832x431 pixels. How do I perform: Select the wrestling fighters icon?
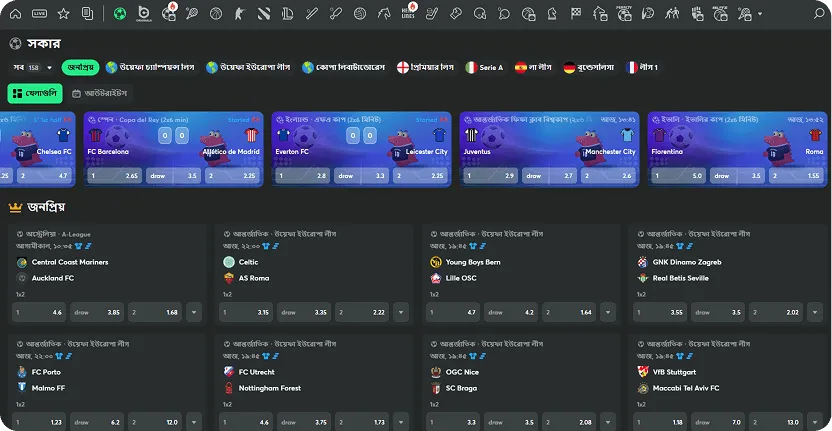(672, 14)
